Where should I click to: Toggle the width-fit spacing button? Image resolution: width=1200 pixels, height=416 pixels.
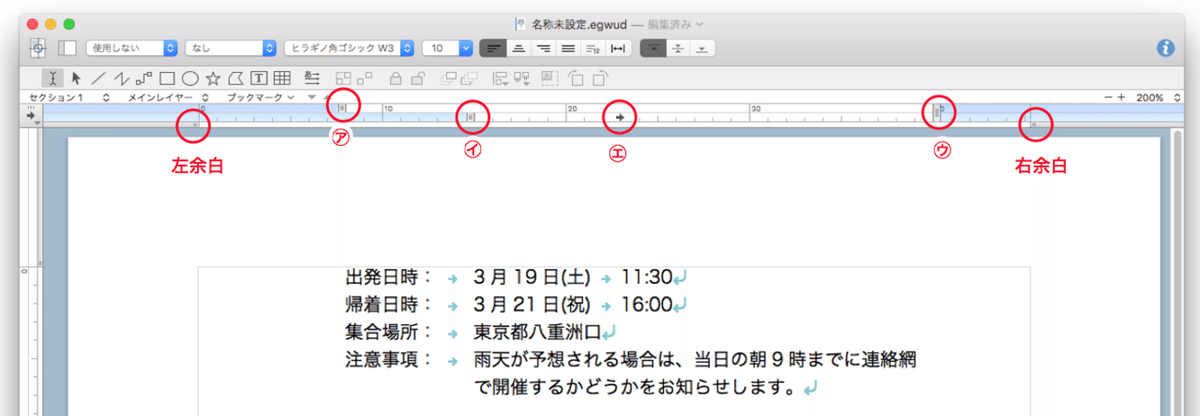coord(619,47)
